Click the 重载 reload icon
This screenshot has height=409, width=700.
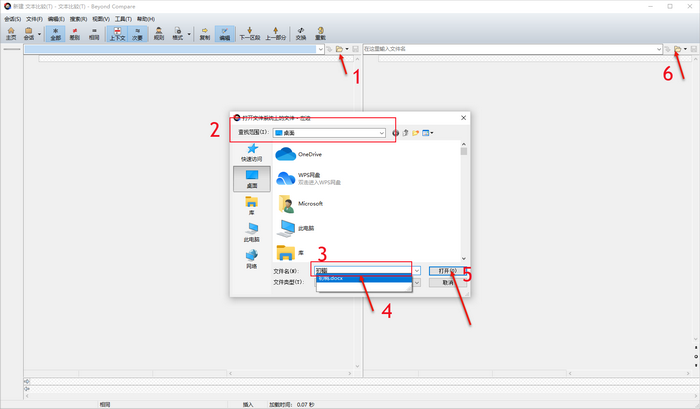(320, 33)
